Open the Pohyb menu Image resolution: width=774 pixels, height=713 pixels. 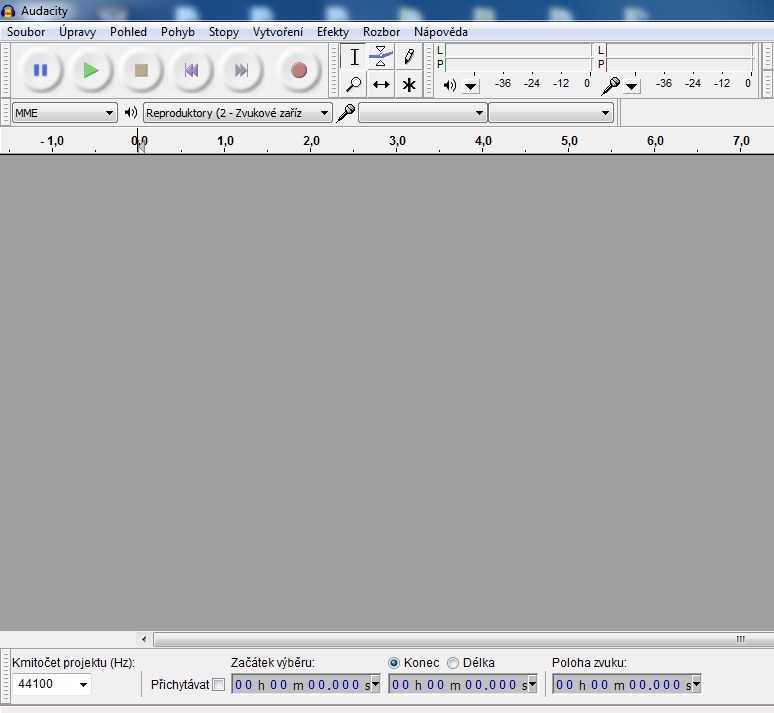pyautogui.click(x=178, y=32)
